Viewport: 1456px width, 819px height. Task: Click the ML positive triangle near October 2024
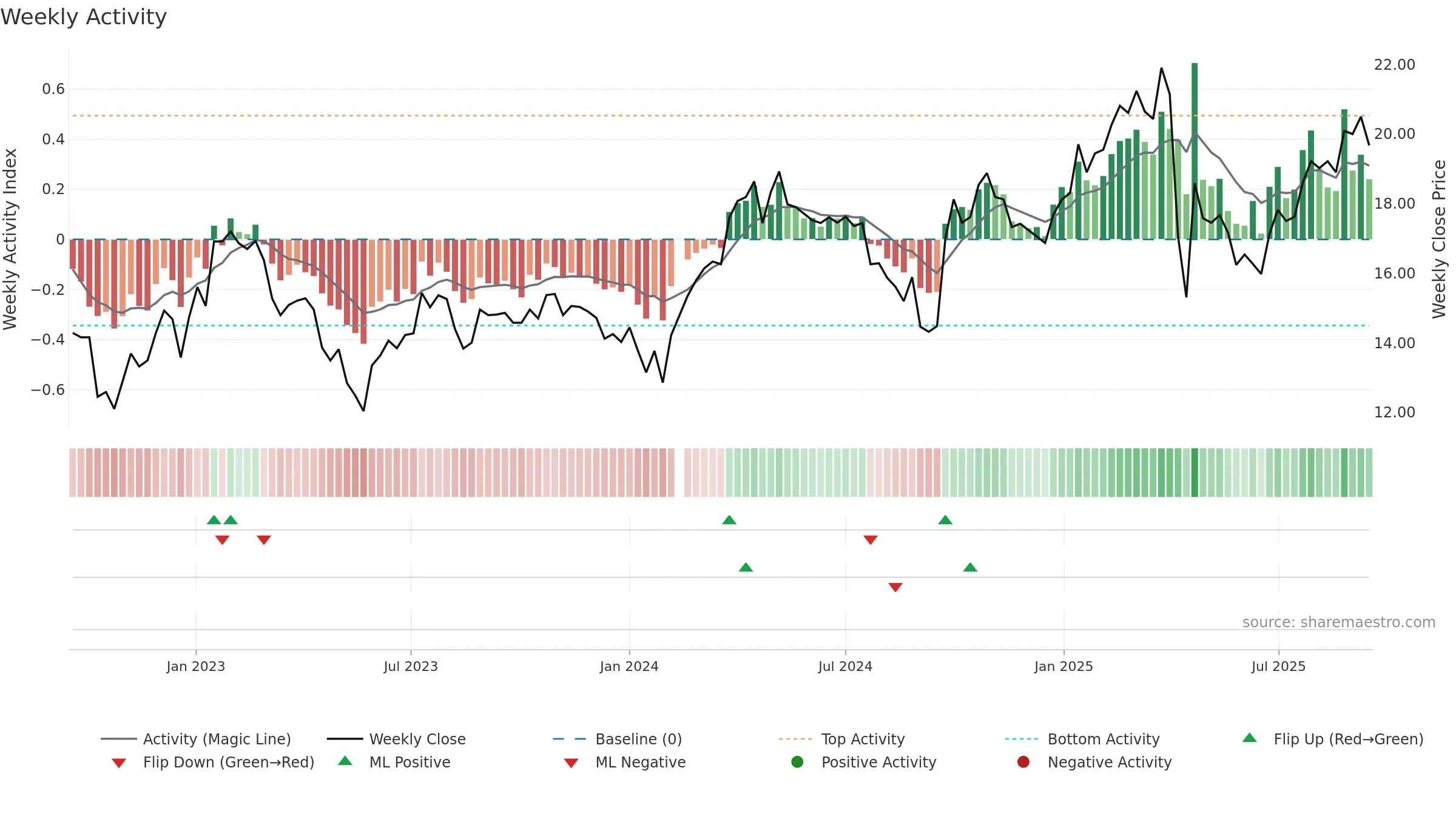970,567
